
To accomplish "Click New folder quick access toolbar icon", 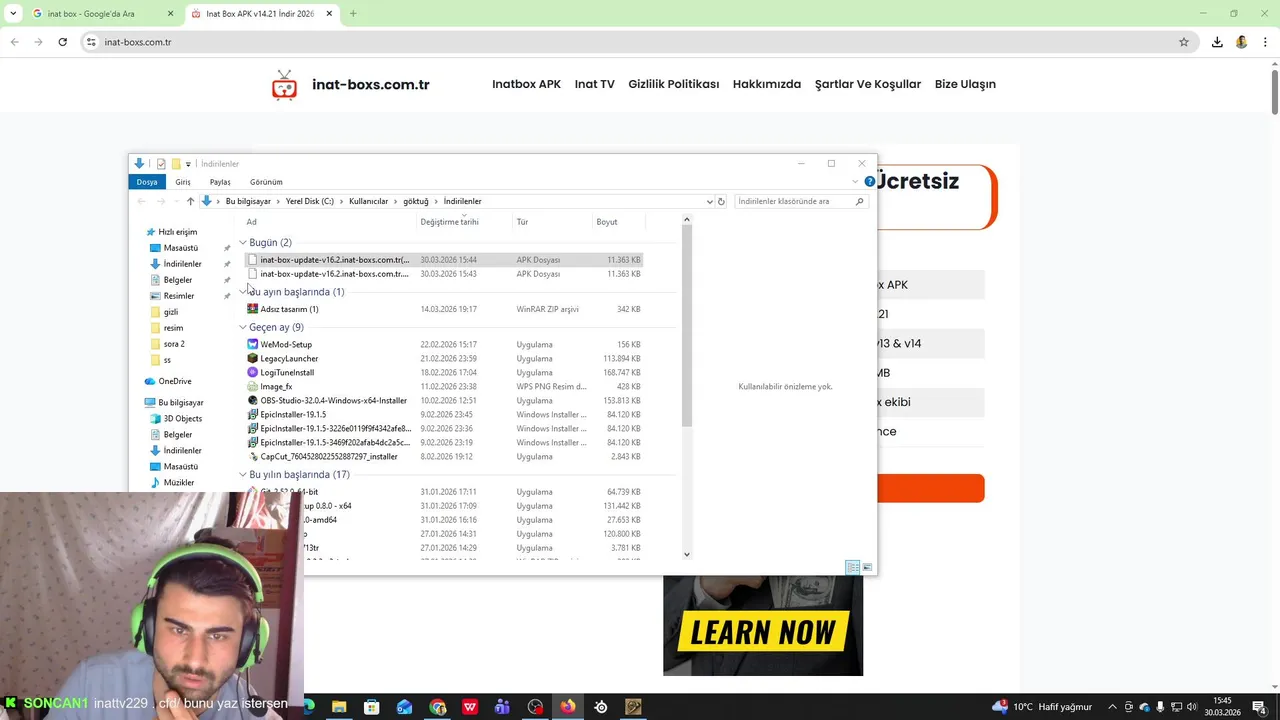I will click(x=176, y=164).
